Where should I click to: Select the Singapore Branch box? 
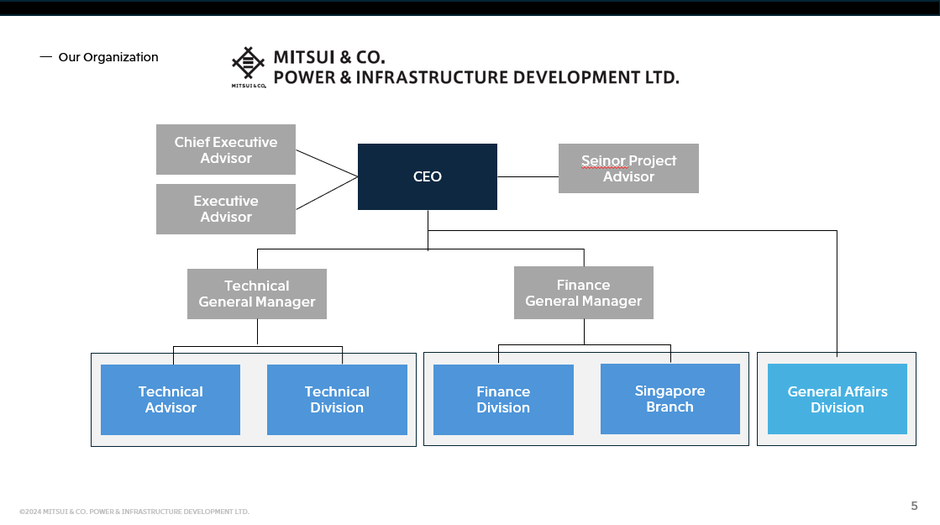coord(670,399)
